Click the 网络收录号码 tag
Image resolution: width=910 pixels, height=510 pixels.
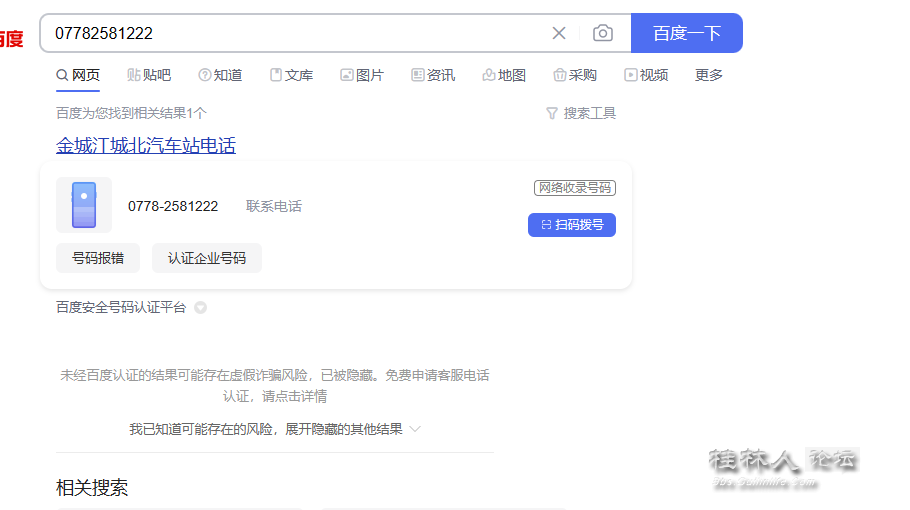[575, 188]
